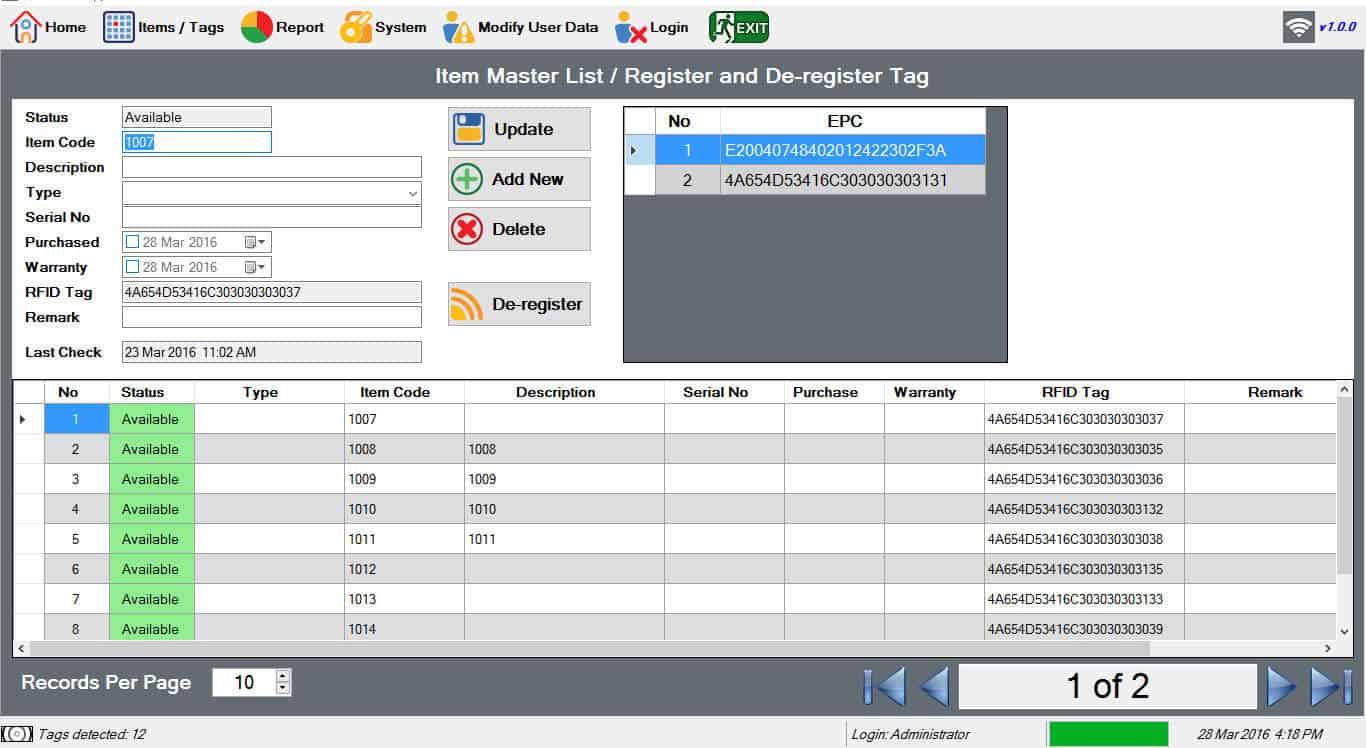The image size is (1366, 748).
Task: Expand the Type dropdown list
Action: [x=412, y=193]
